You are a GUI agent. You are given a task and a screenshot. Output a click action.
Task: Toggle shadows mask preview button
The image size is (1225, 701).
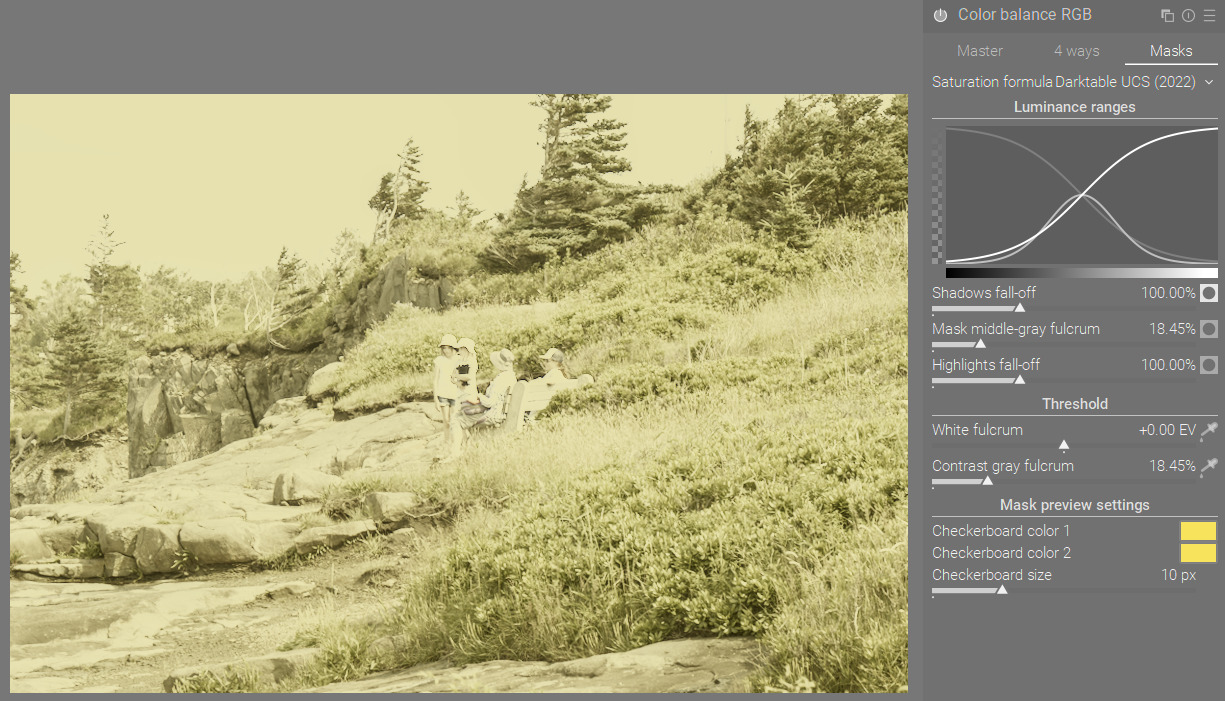pos(1209,293)
